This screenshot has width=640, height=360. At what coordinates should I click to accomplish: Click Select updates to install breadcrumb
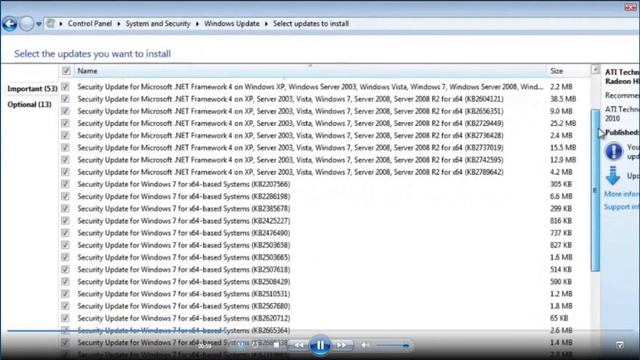[x=311, y=24]
